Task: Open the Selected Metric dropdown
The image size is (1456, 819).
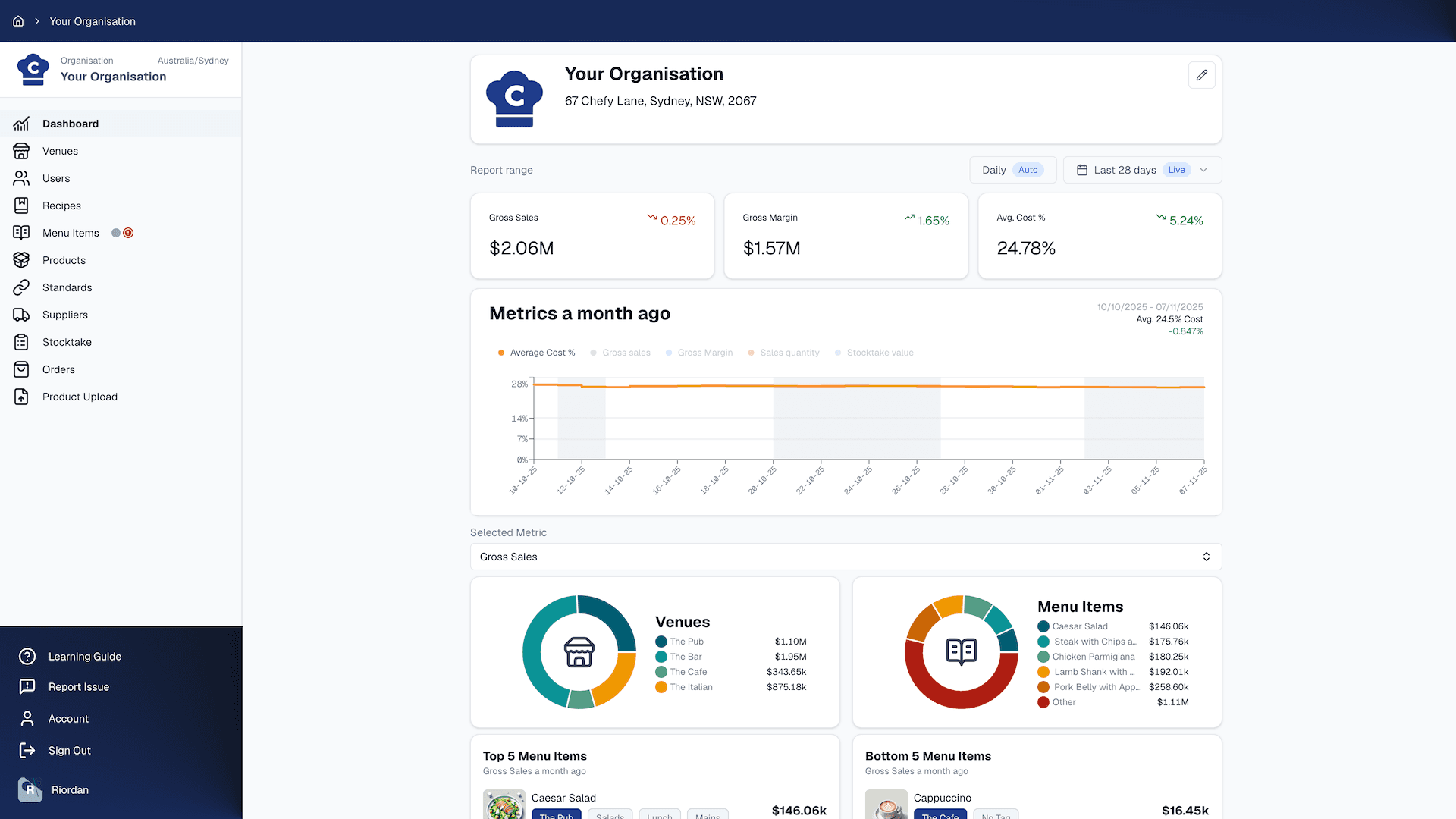Action: pyautogui.click(x=845, y=557)
